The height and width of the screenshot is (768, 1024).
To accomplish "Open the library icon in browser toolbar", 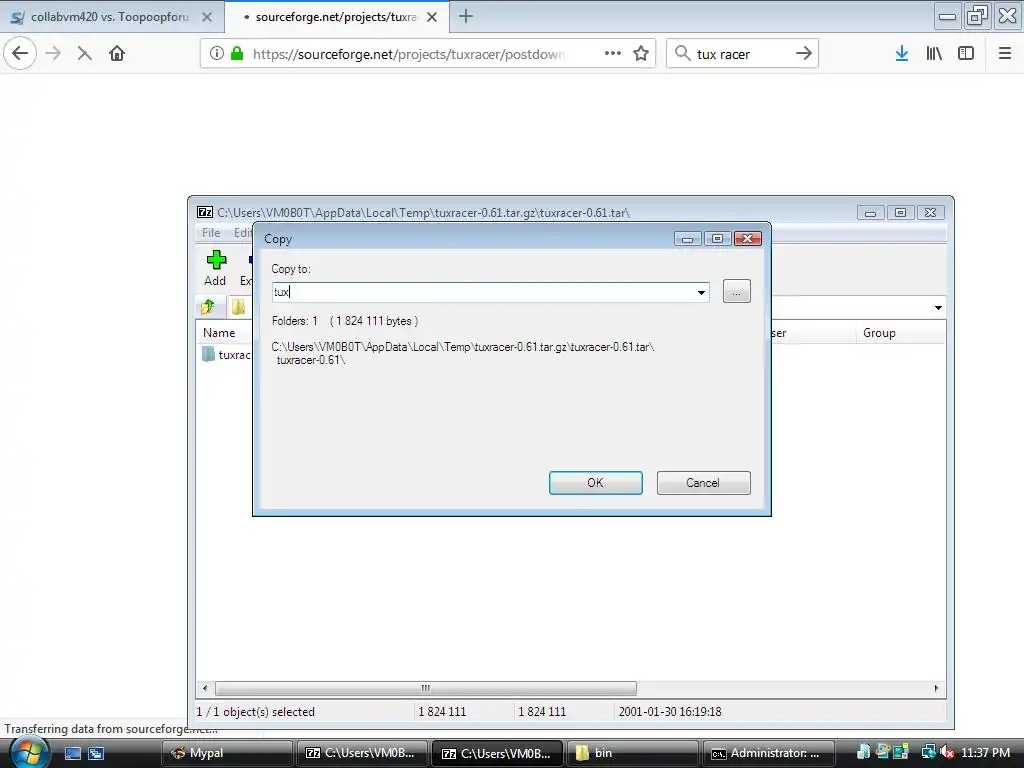I will (x=934, y=54).
